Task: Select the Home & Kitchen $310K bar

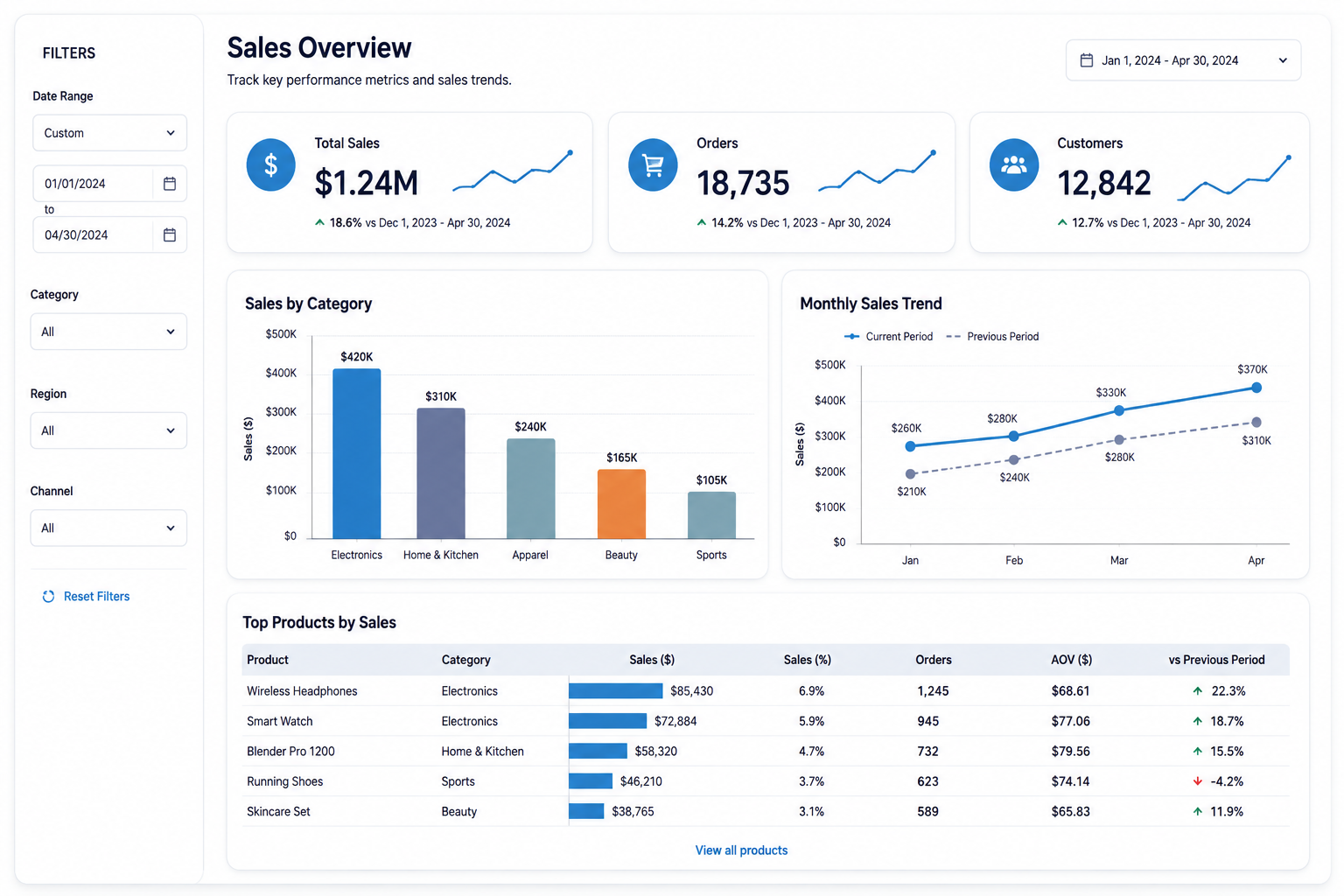Action: 441,473
